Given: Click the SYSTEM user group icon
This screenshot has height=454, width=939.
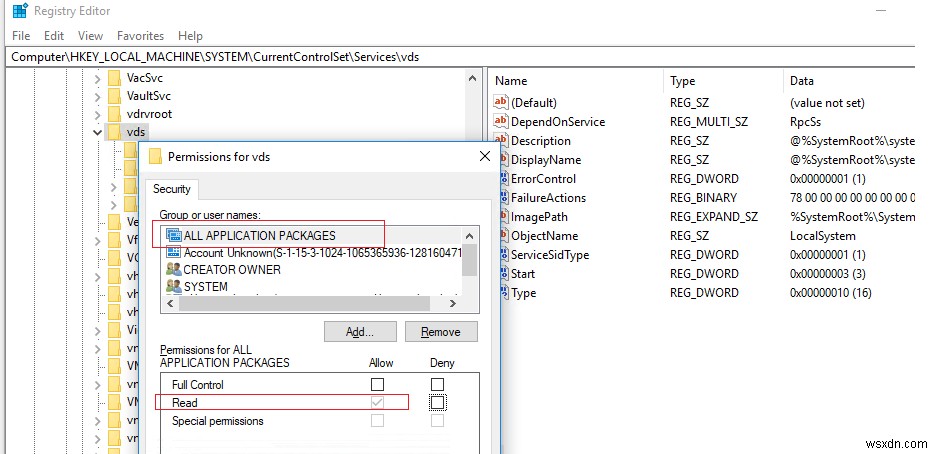Looking at the screenshot, I should (x=174, y=287).
